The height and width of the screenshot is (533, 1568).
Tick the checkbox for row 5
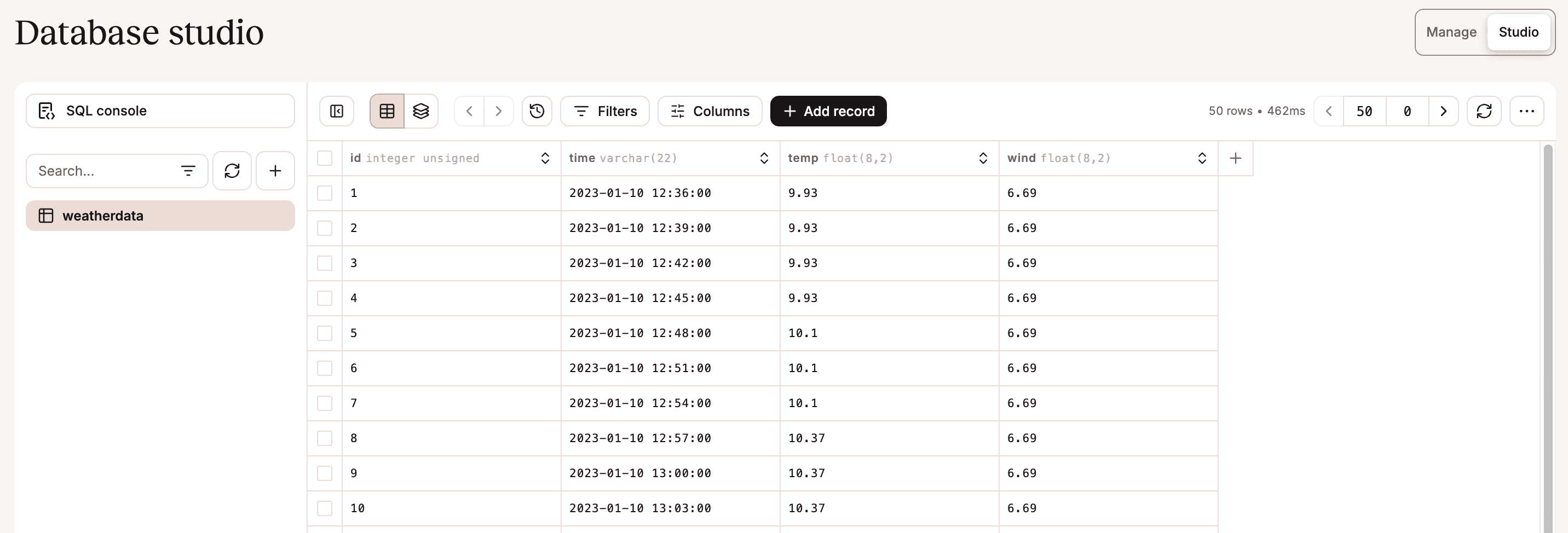pos(325,333)
